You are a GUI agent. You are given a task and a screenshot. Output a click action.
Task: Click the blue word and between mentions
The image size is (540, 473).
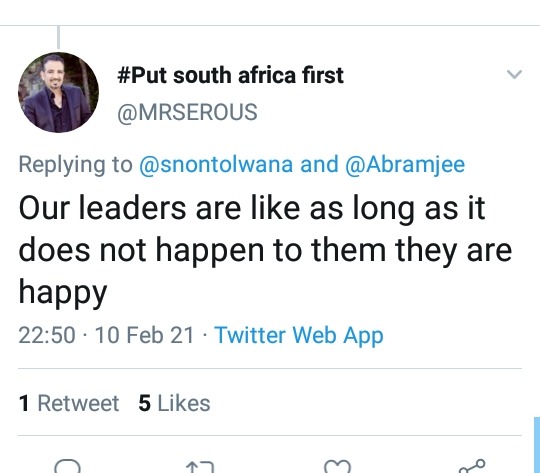pyautogui.click(x=319, y=164)
